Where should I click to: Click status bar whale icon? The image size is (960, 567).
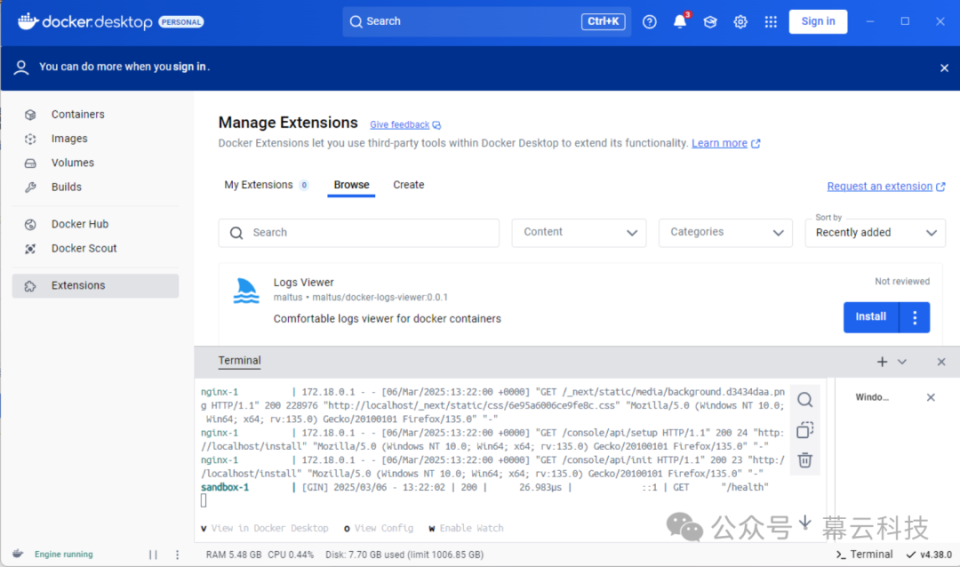click(x=18, y=554)
